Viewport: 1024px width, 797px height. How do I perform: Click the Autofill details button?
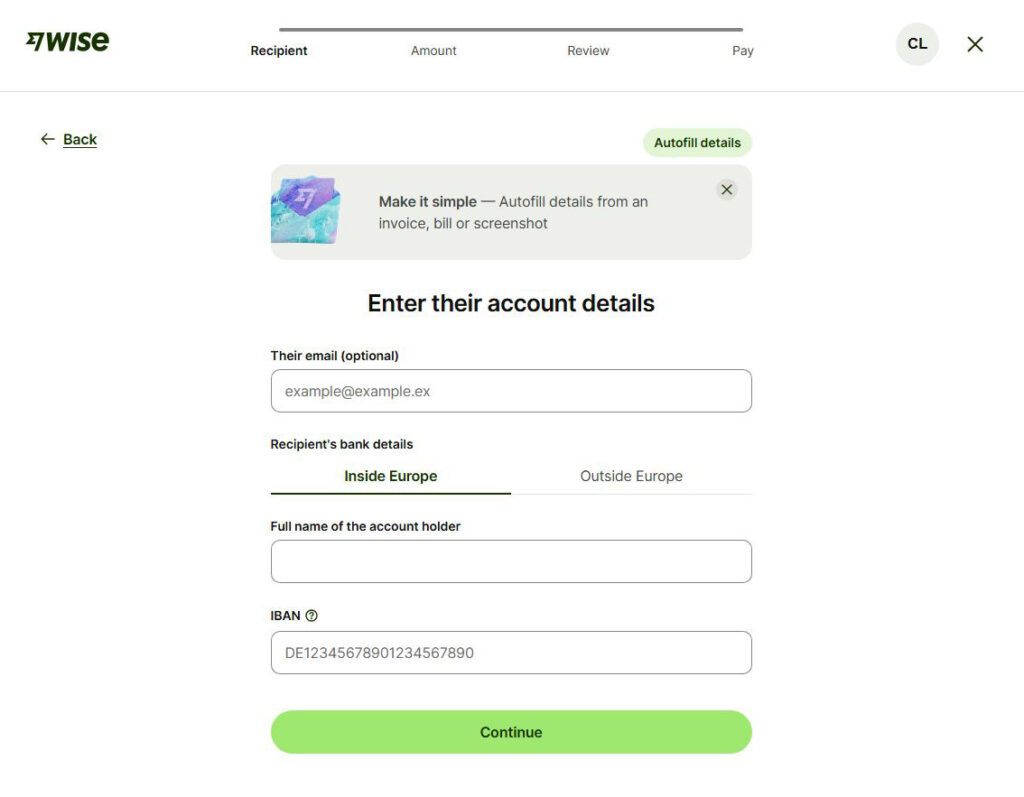697,142
